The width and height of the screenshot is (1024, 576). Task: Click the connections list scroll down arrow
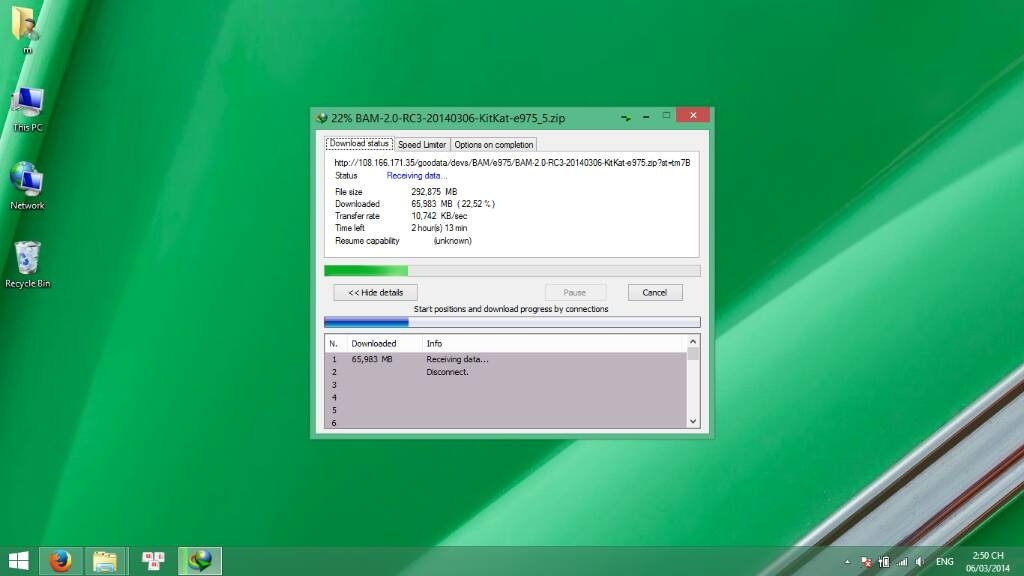(x=693, y=422)
